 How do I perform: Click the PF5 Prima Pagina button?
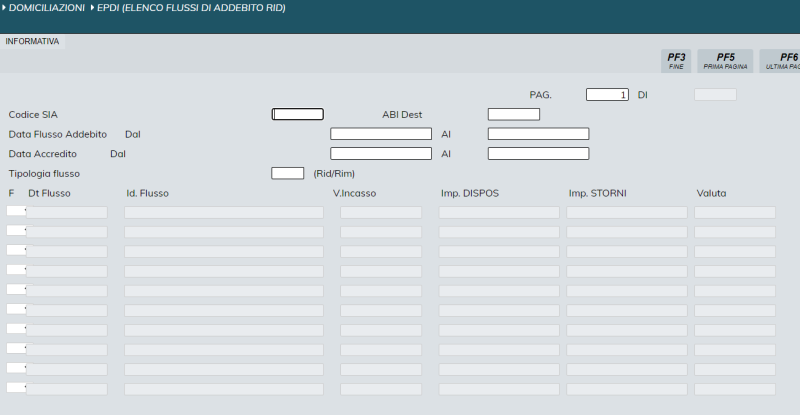coord(725,61)
